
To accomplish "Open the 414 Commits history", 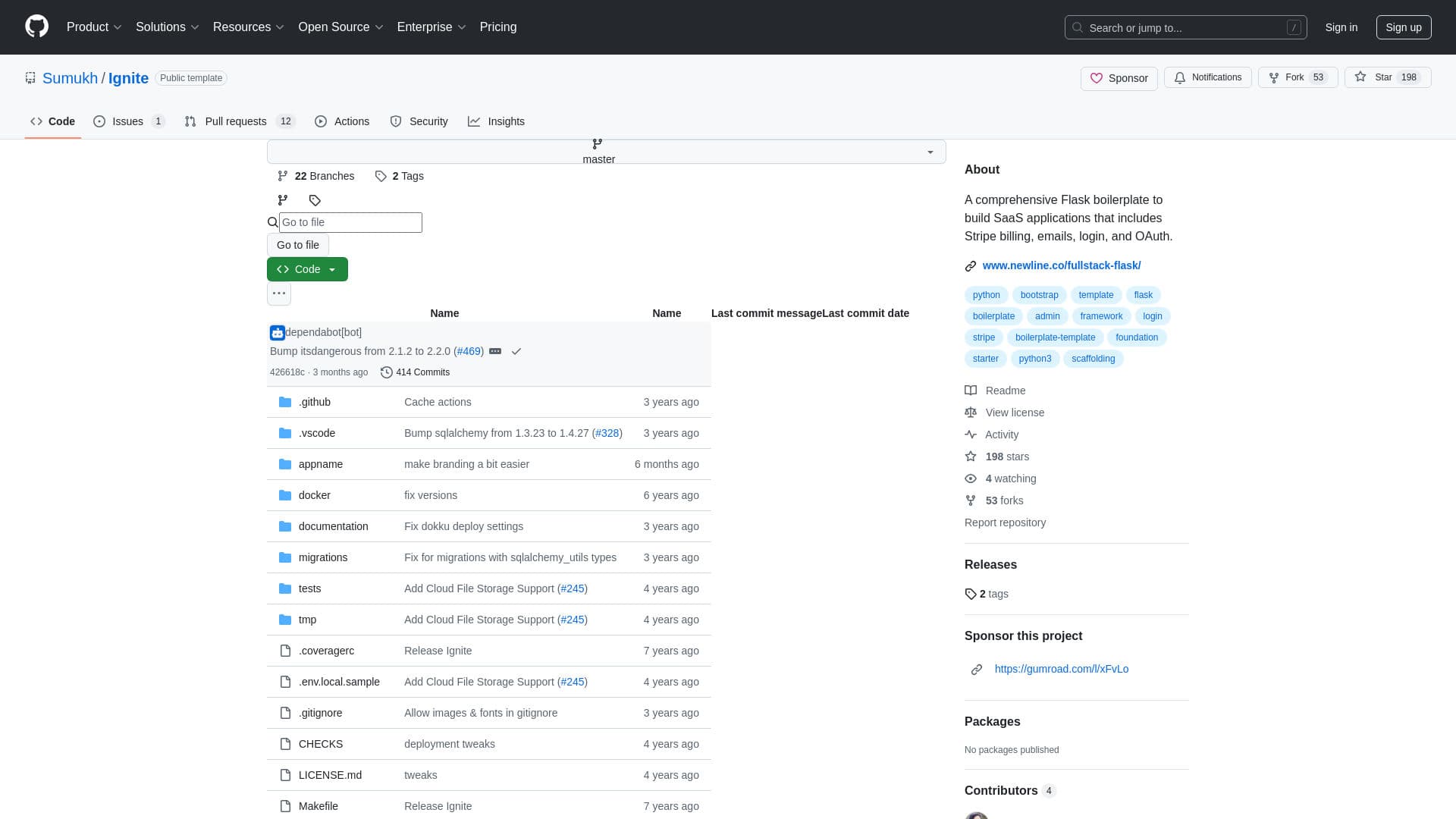I will (416, 372).
